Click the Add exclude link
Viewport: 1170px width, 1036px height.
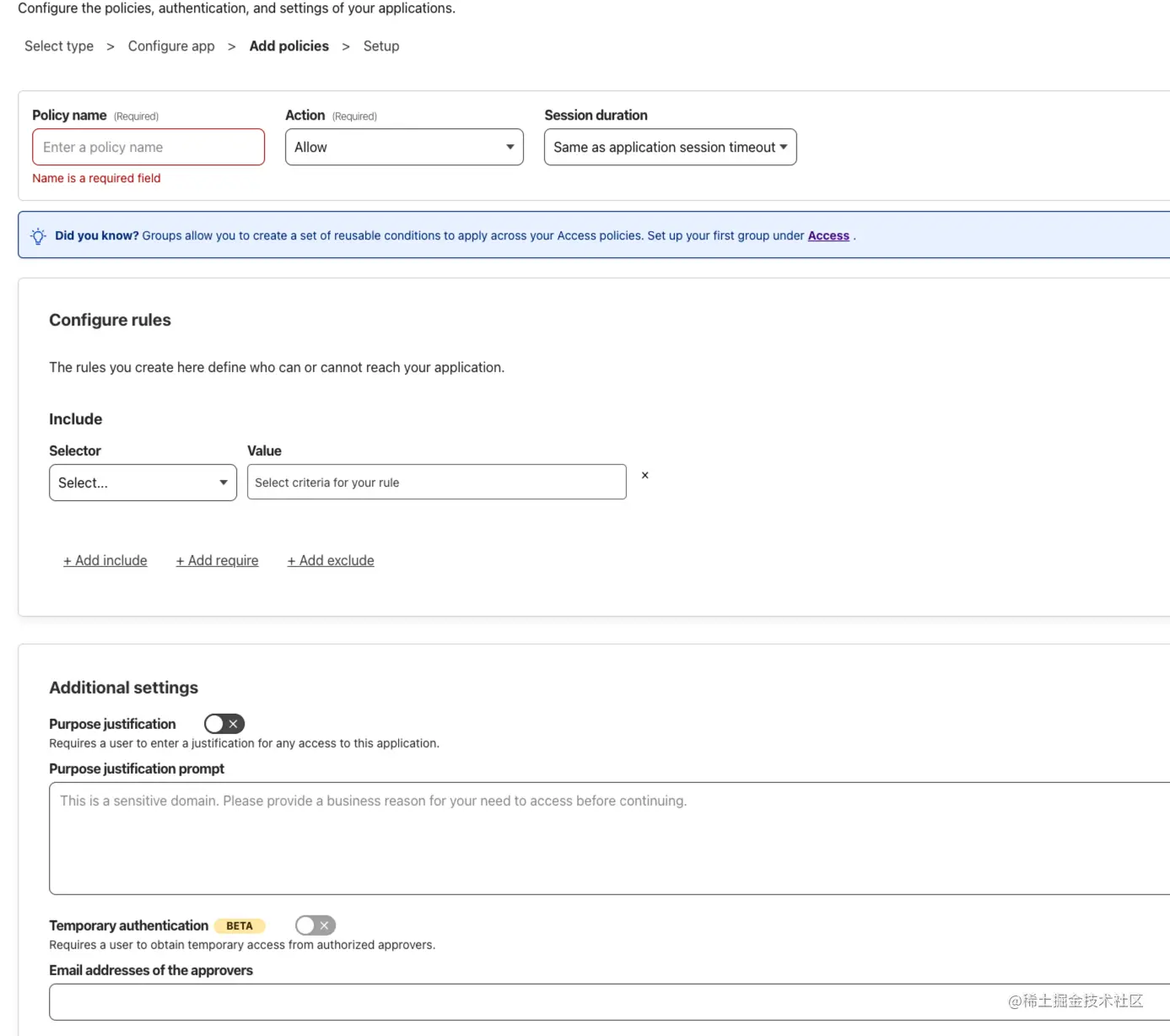pyautogui.click(x=331, y=560)
